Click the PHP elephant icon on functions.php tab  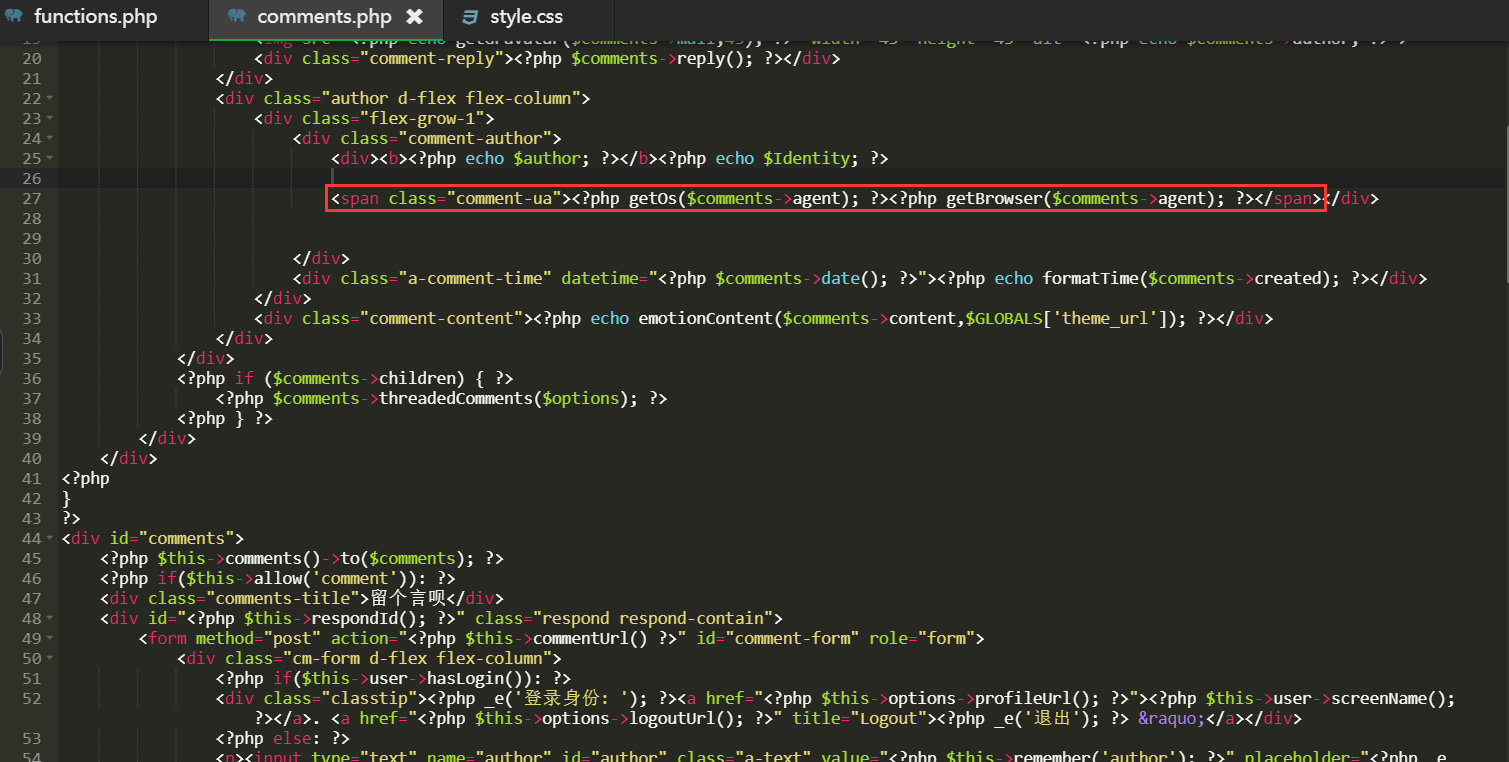14,17
